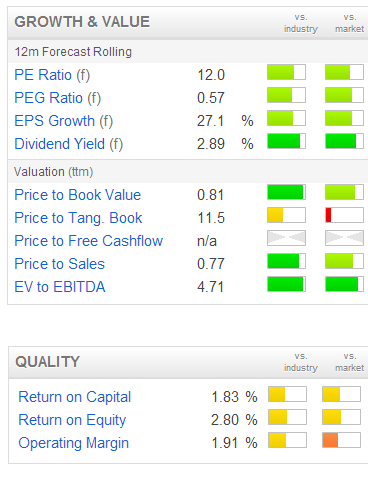Click EV to EBITDA vs. industry green bar
The height and width of the screenshot is (477, 368).
click(286, 284)
